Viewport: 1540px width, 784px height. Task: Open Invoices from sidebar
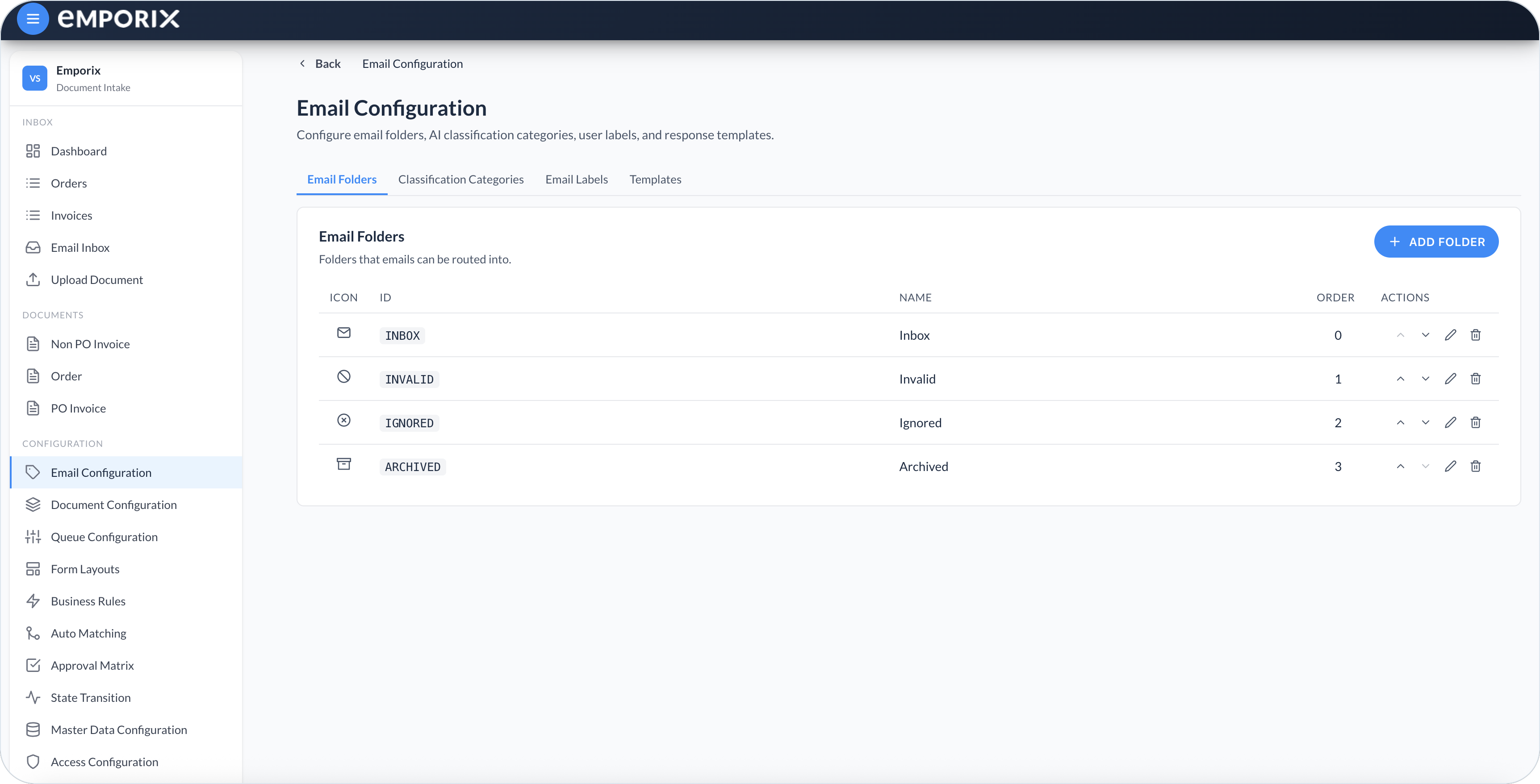pyautogui.click(x=126, y=216)
